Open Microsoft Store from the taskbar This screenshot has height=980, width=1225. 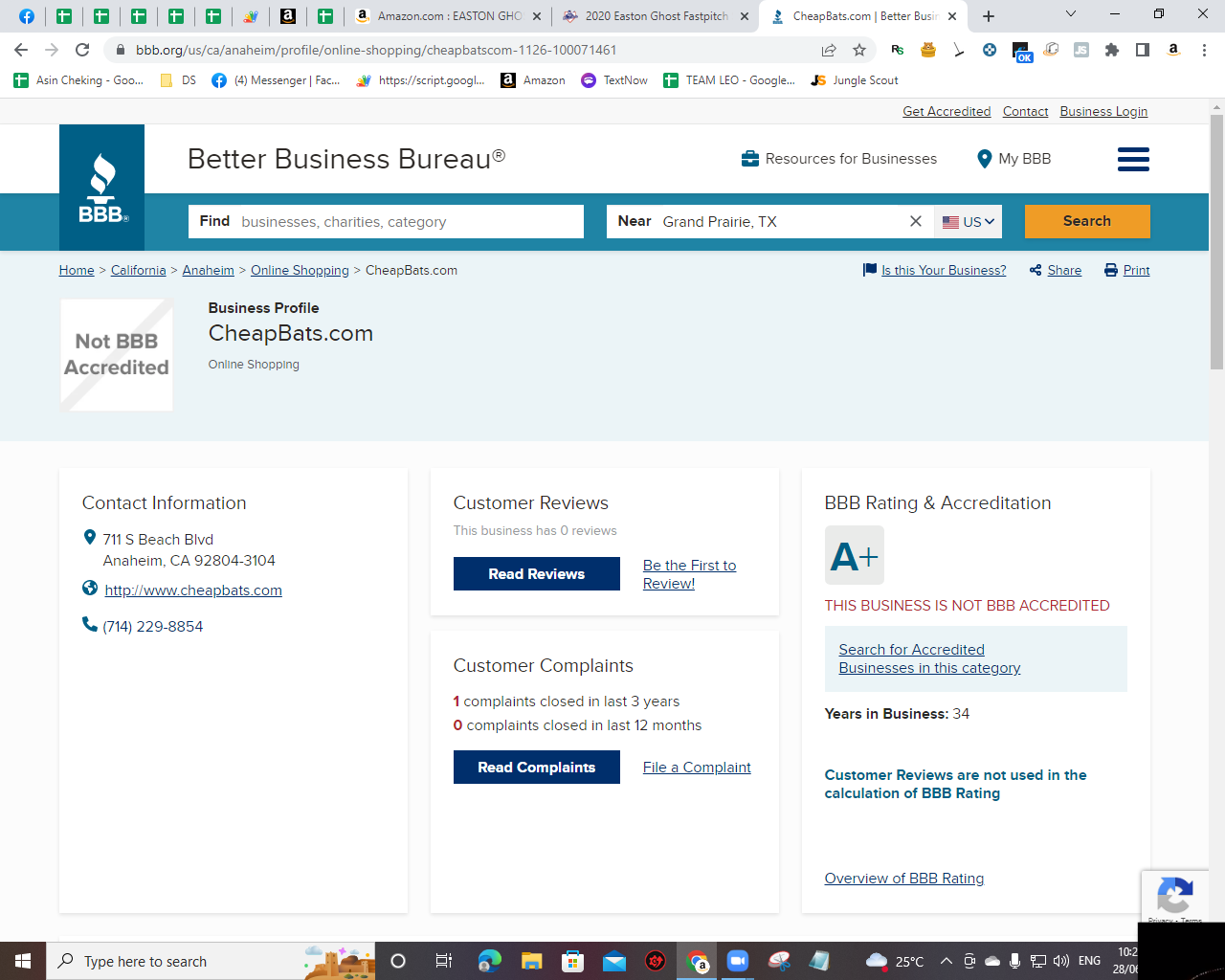click(572, 961)
